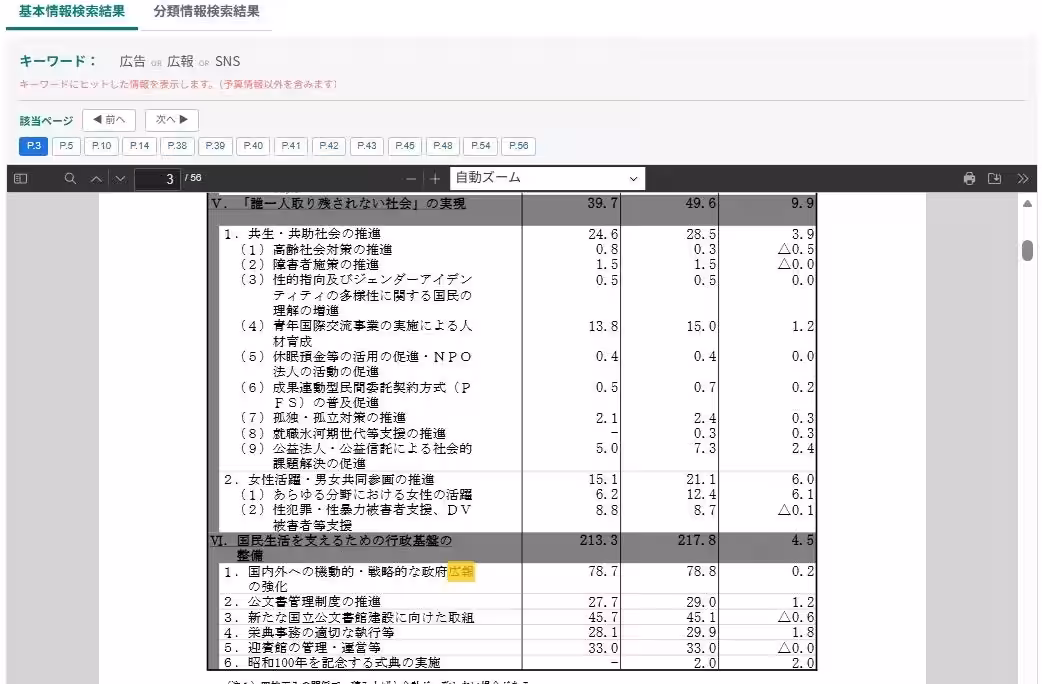This screenshot has width=1042, height=684.
Task: Switch to 基本情報検索結果 tab
Action: click(72, 11)
